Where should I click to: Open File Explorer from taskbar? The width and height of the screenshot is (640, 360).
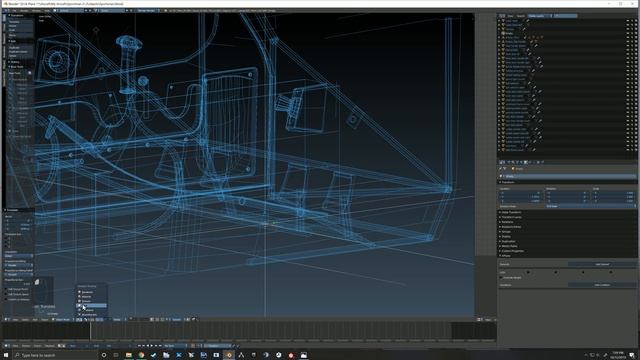pyautogui.click(x=129, y=355)
